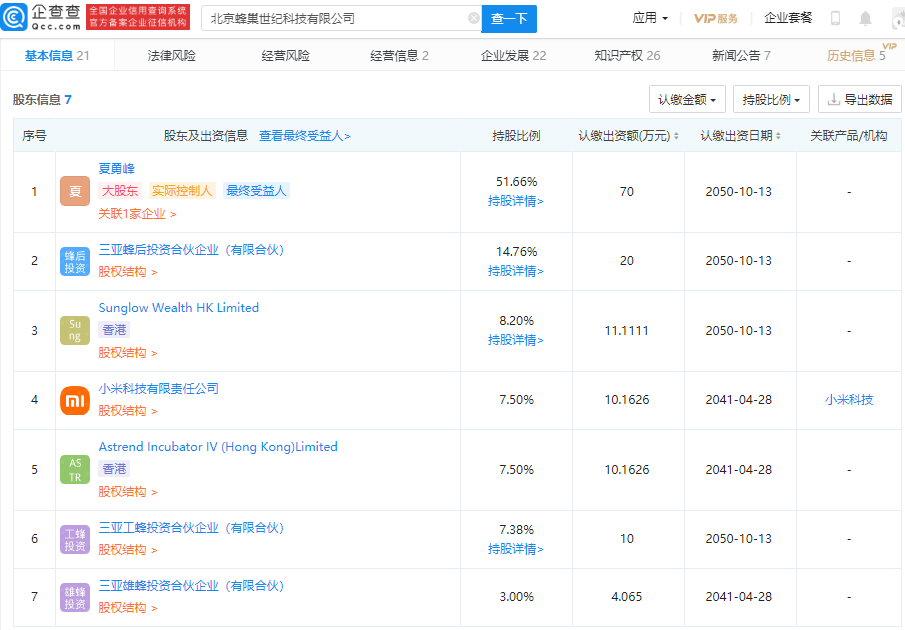Sort by 认缴出资额 column arrows
The height and width of the screenshot is (630, 905).
[x=676, y=136]
